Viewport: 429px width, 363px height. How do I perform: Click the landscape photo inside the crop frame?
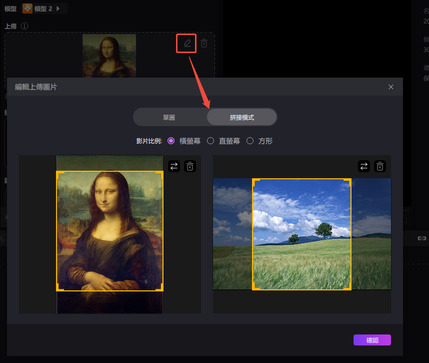pyautogui.click(x=302, y=234)
